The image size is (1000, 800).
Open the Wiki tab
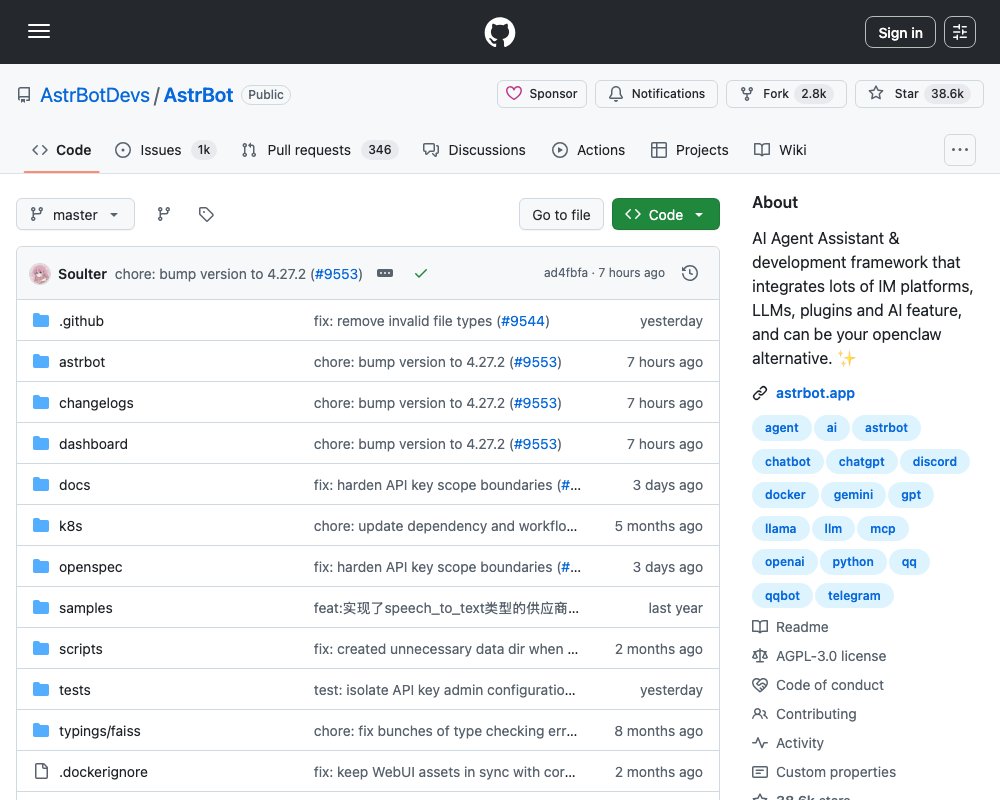coord(780,150)
